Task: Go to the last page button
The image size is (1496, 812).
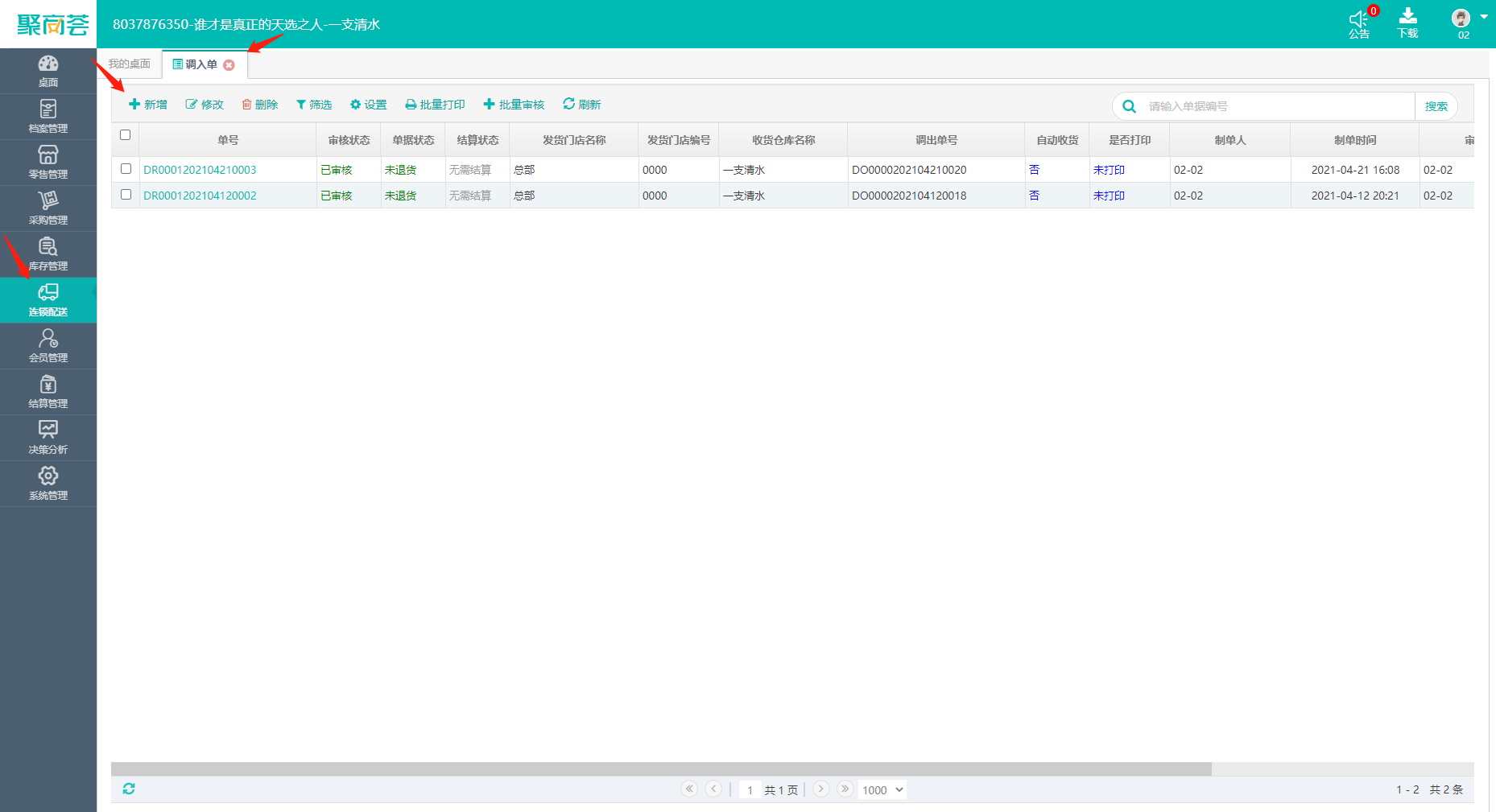Action: (845, 789)
